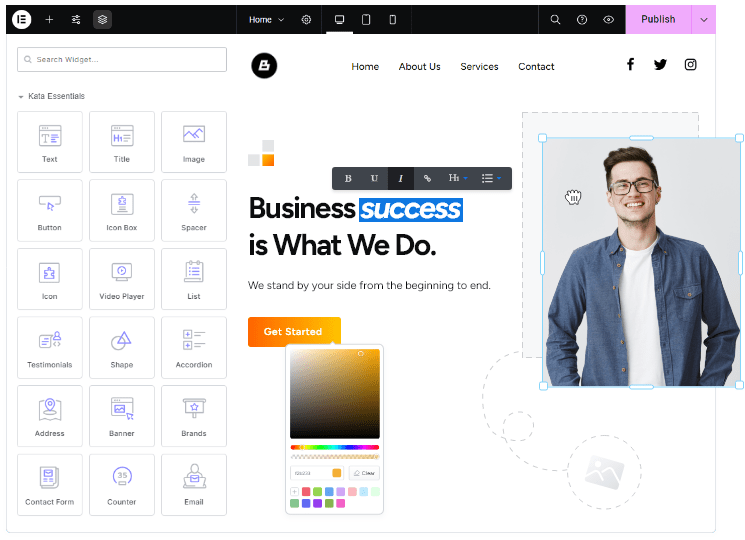745x540 pixels.
Task: Open page settings gear icon
Action: tap(306, 19)
